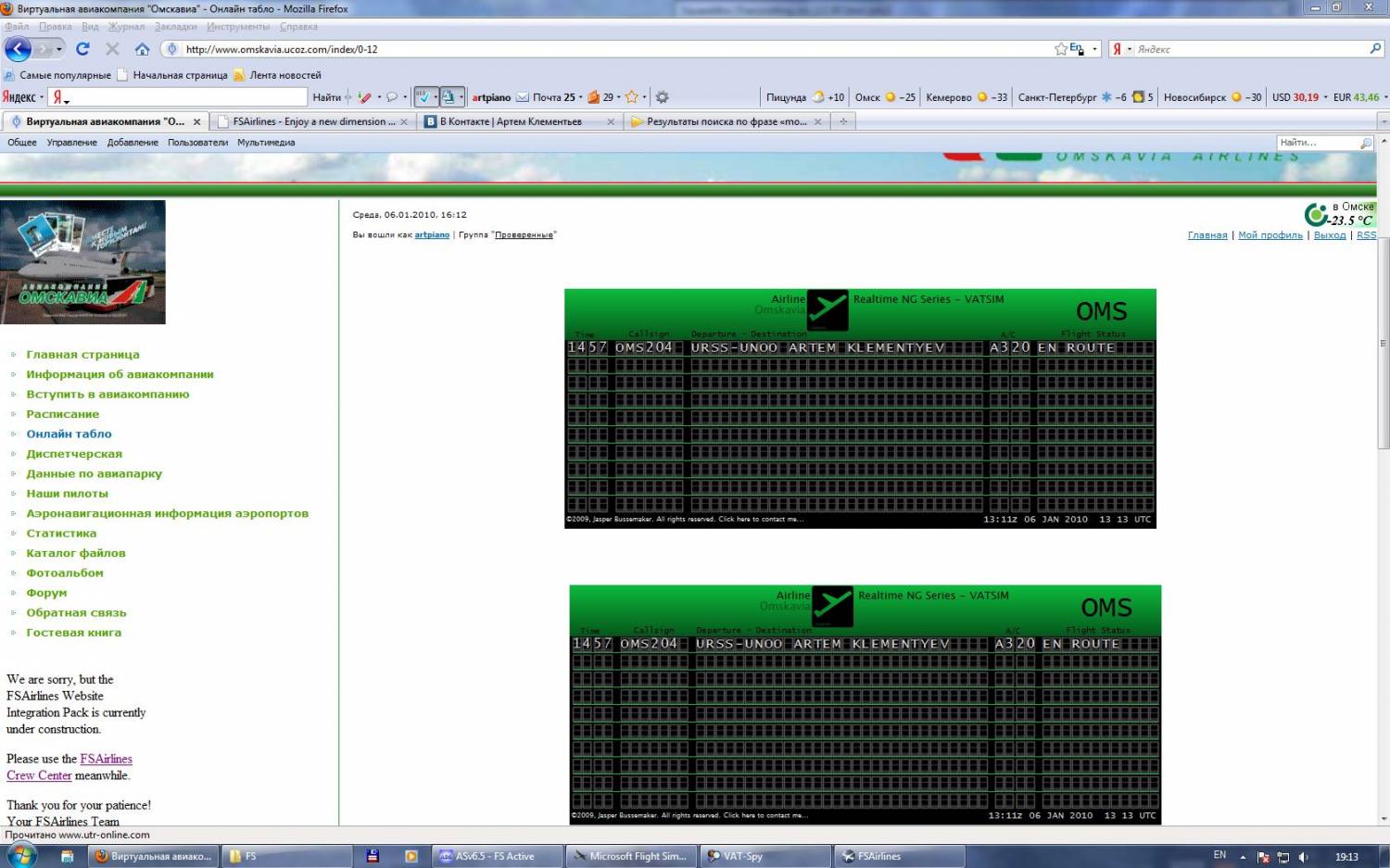Click the Yandex bar favorites star icon
Viewport: 1390px width, 868px height.
pyautogui.click(x=631, y=97)
